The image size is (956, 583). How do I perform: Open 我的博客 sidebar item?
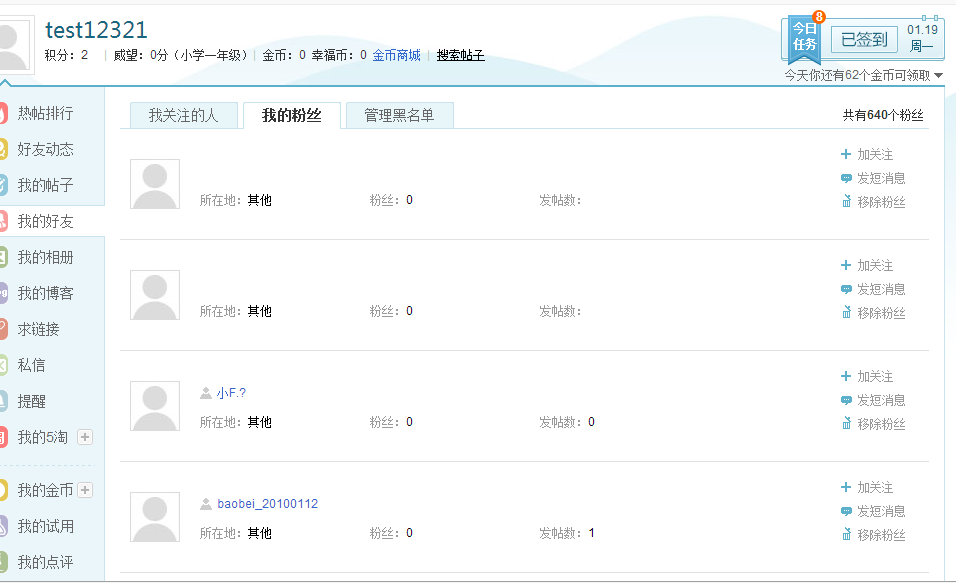45,293
